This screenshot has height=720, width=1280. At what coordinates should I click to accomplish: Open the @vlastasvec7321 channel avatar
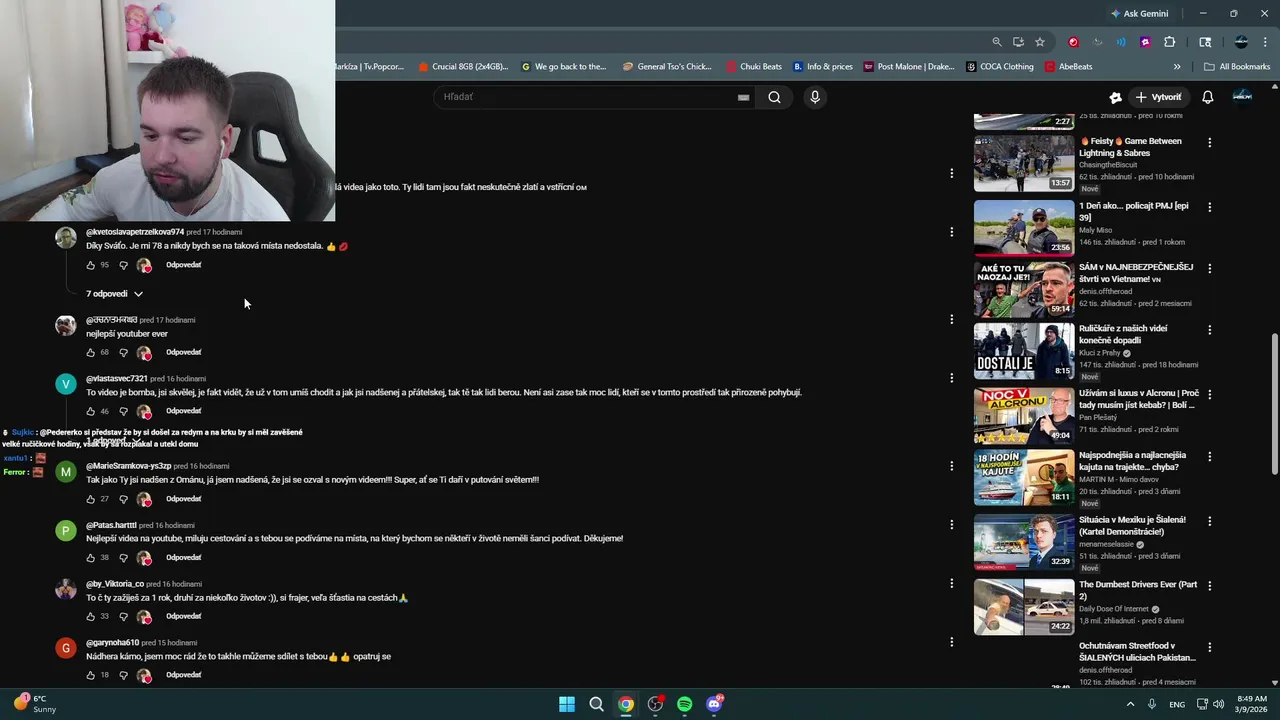pos(66,384)
